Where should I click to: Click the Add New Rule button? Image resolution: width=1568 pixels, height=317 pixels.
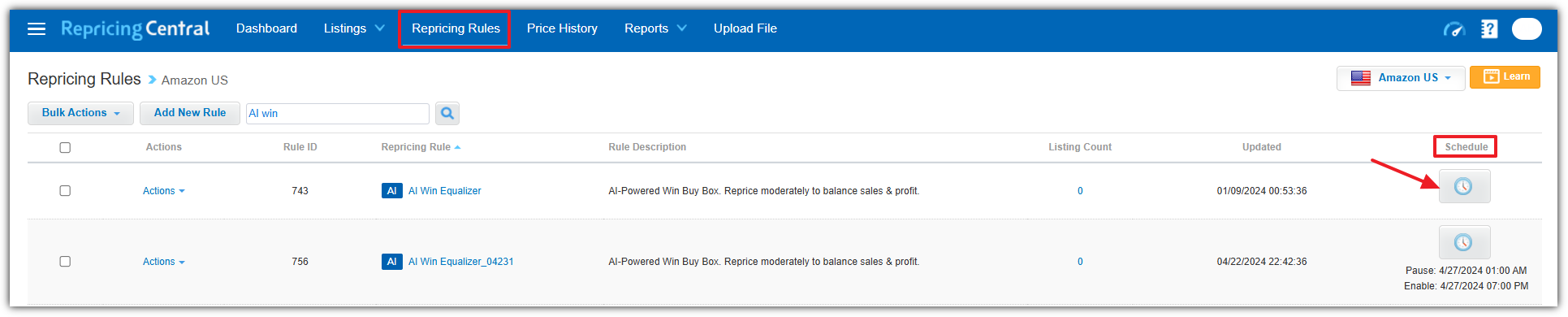click(x=190, y=113)
